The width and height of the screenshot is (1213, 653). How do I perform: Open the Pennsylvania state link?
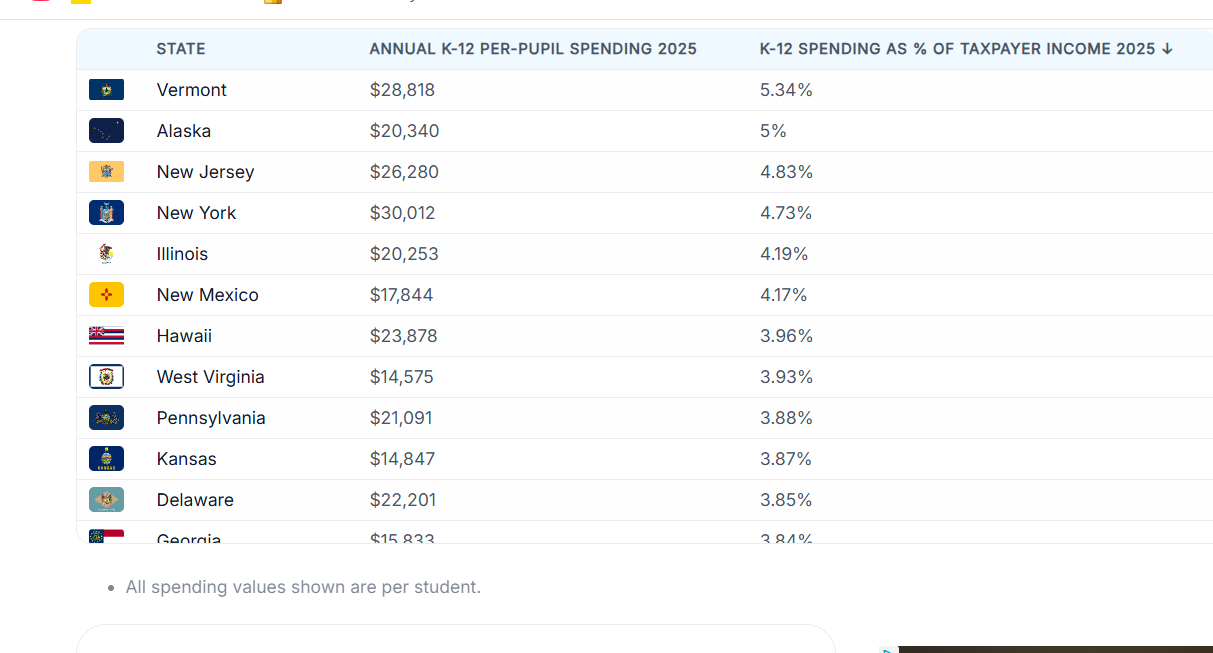(211, 418)
